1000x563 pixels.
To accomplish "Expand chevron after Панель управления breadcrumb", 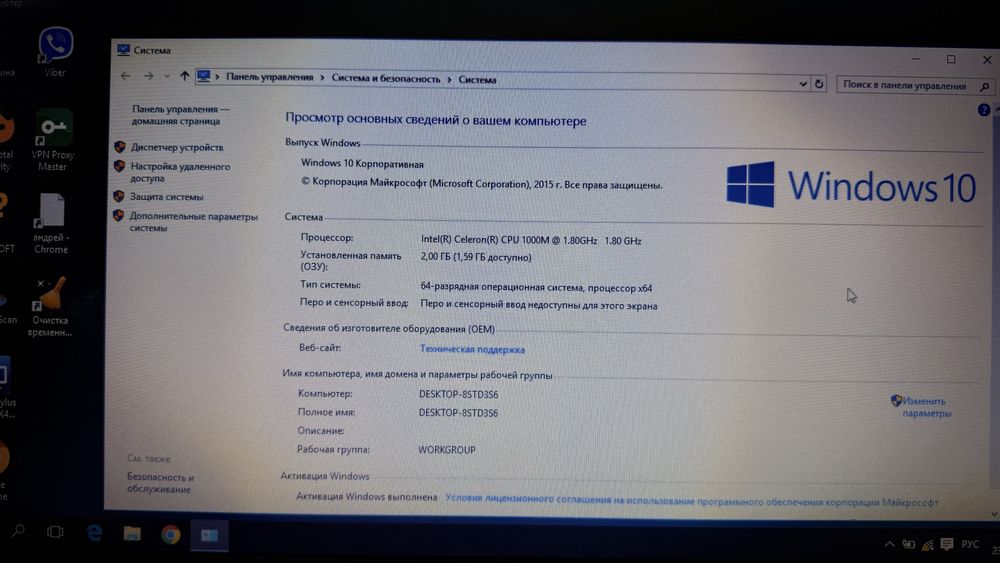I will [x=322, y=78].
